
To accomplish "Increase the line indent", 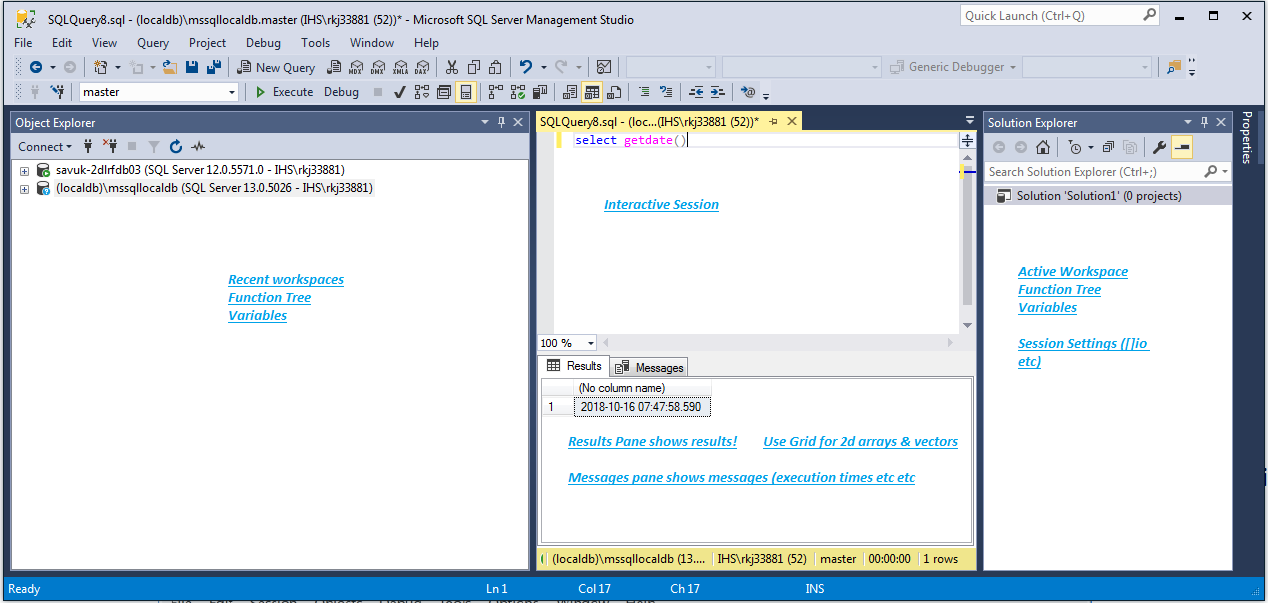I will pos(718,92).
